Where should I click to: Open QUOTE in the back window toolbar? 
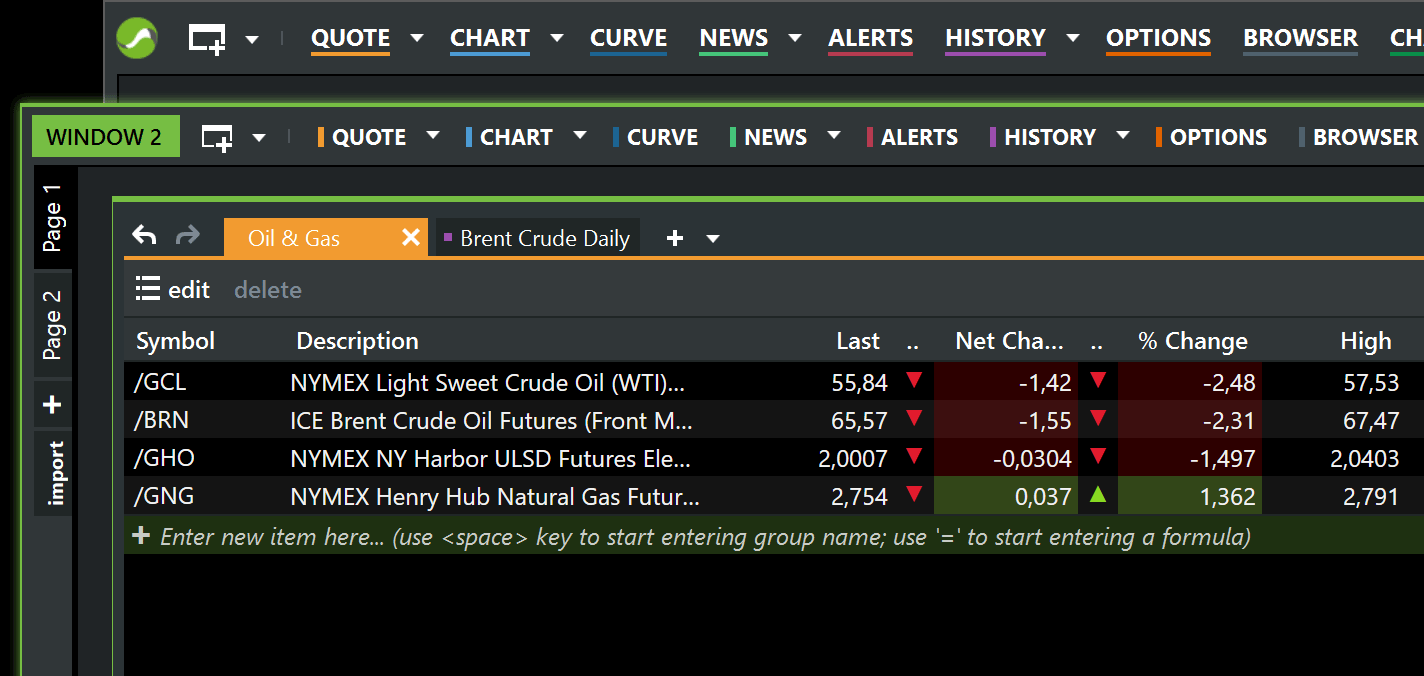350,38
